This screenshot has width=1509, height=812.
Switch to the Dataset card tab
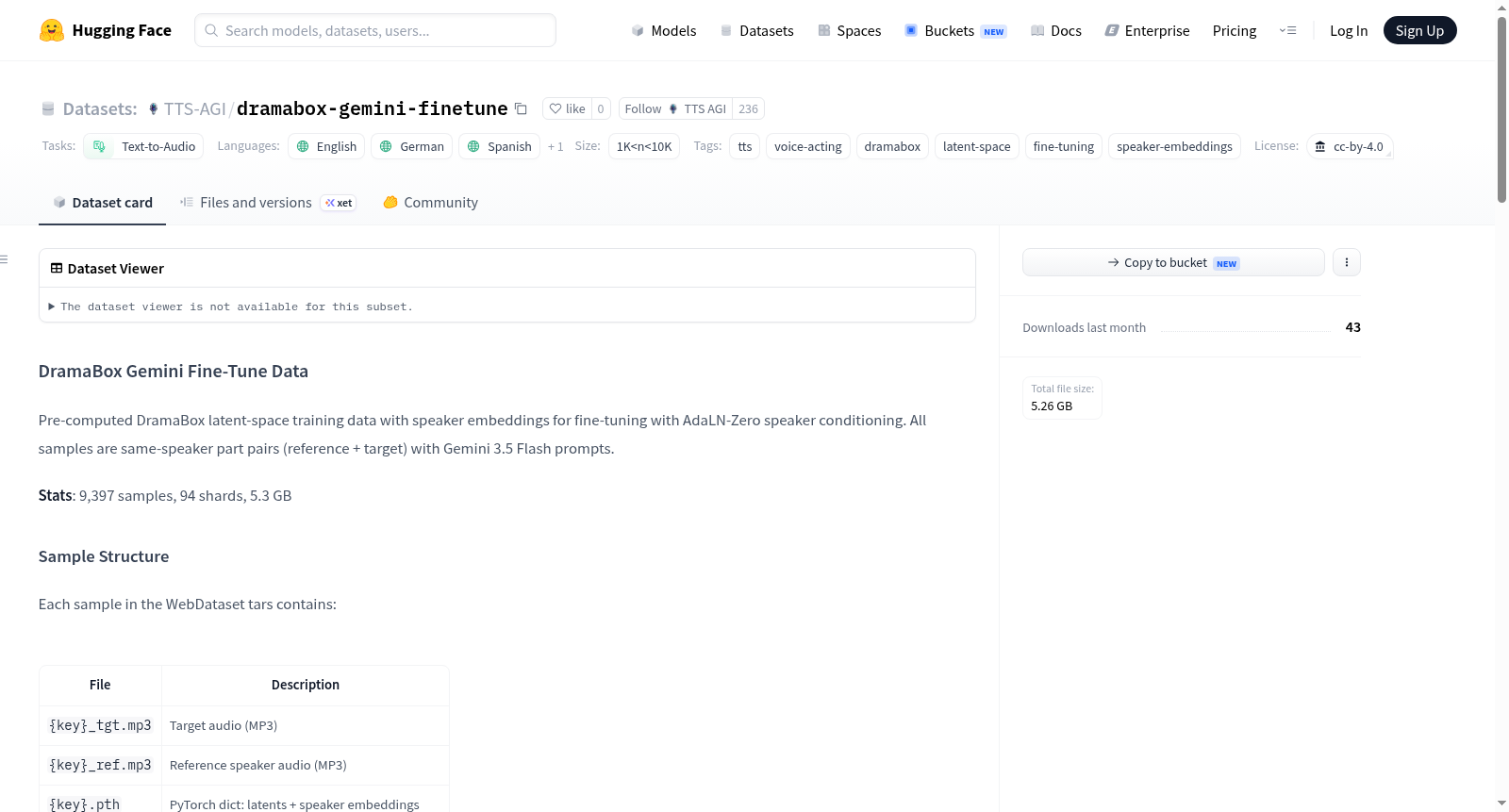pyautogui.click(x=102, y=203)
